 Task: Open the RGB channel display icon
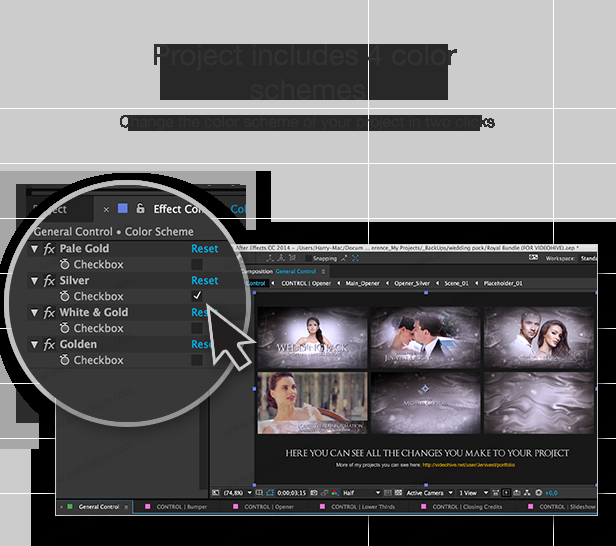click(335, 493)
